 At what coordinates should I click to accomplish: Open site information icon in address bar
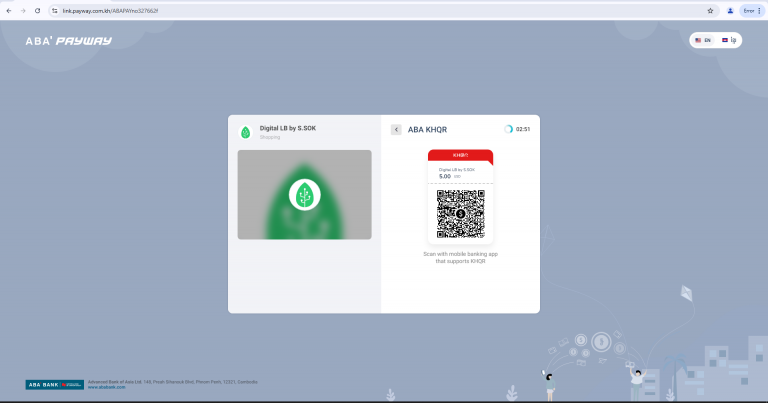(55, 11)
